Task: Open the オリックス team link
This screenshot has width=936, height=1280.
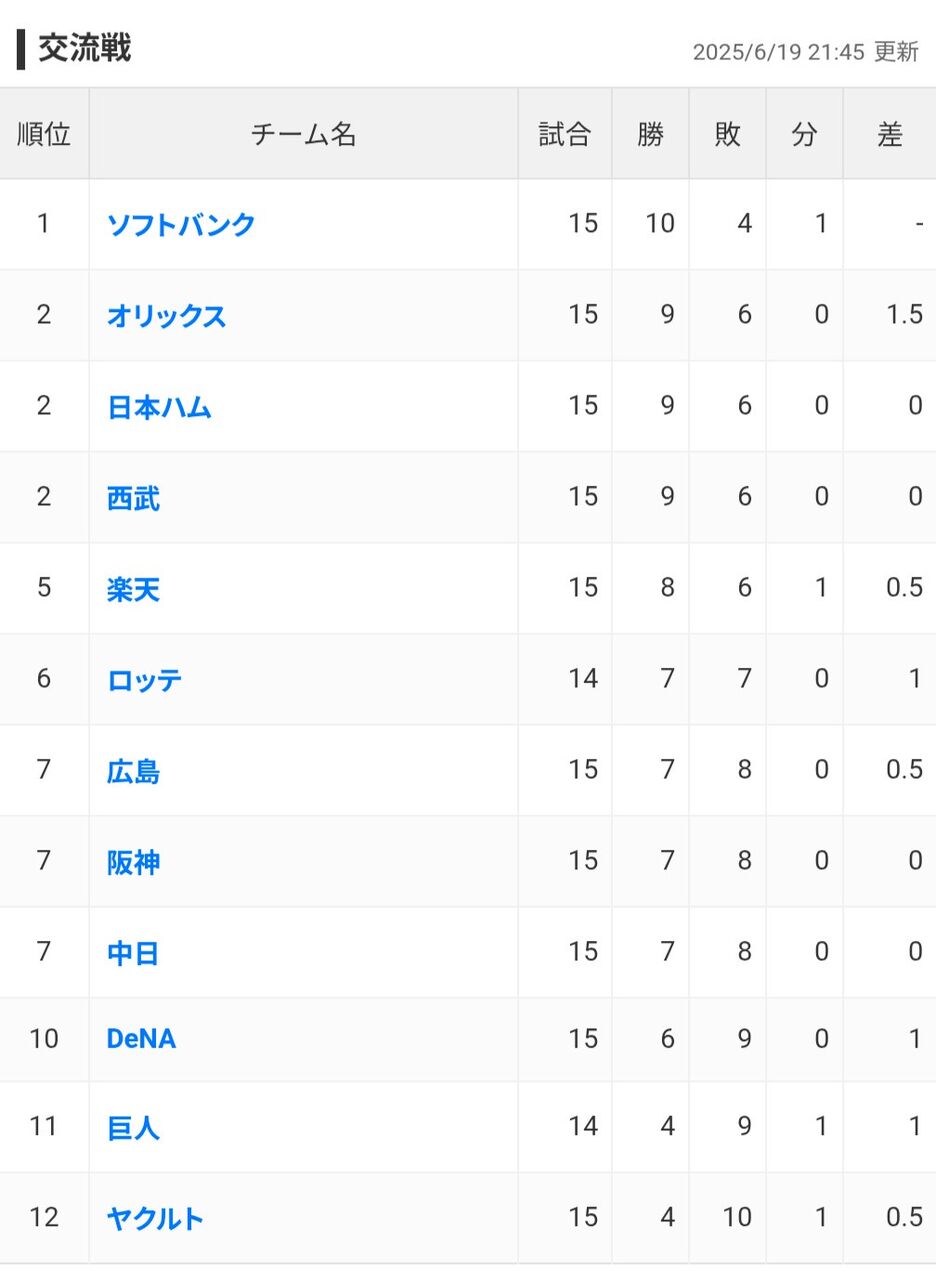Action: pos(166,316)
